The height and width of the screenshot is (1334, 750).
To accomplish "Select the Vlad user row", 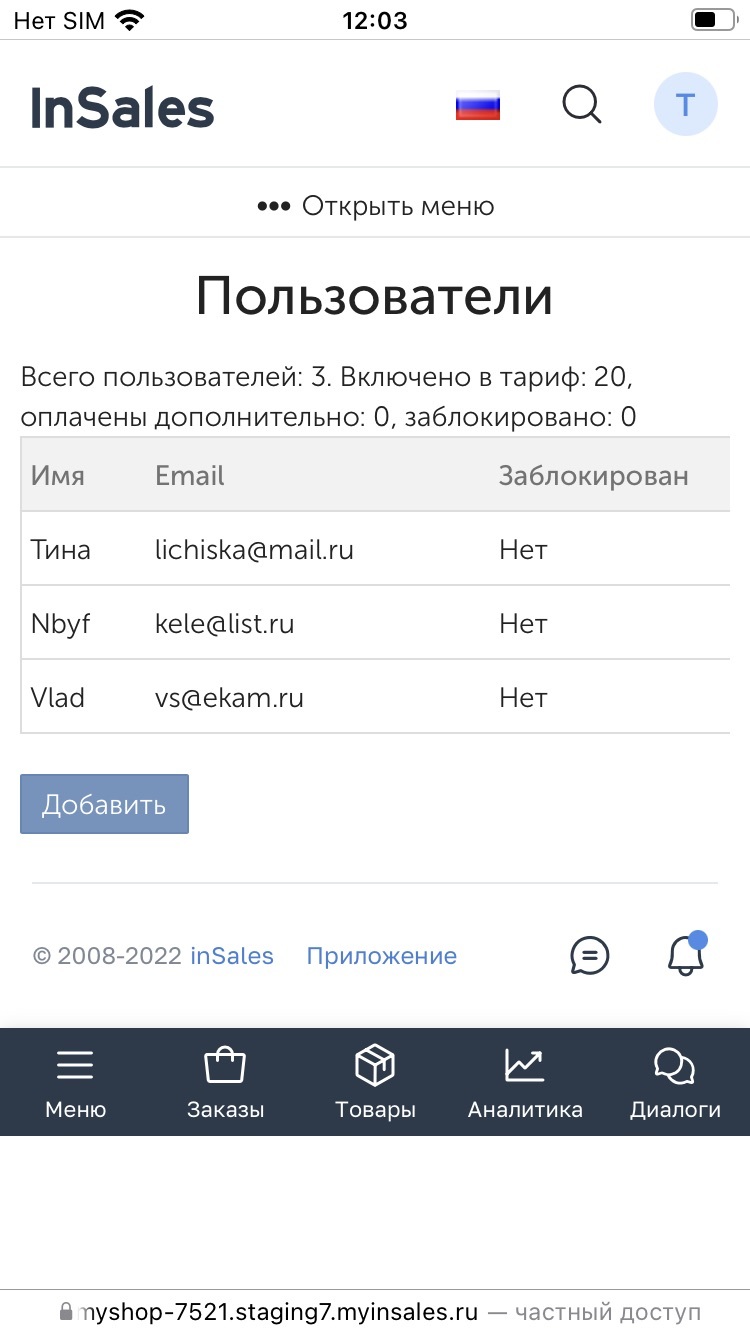I will tap(58, 697).
